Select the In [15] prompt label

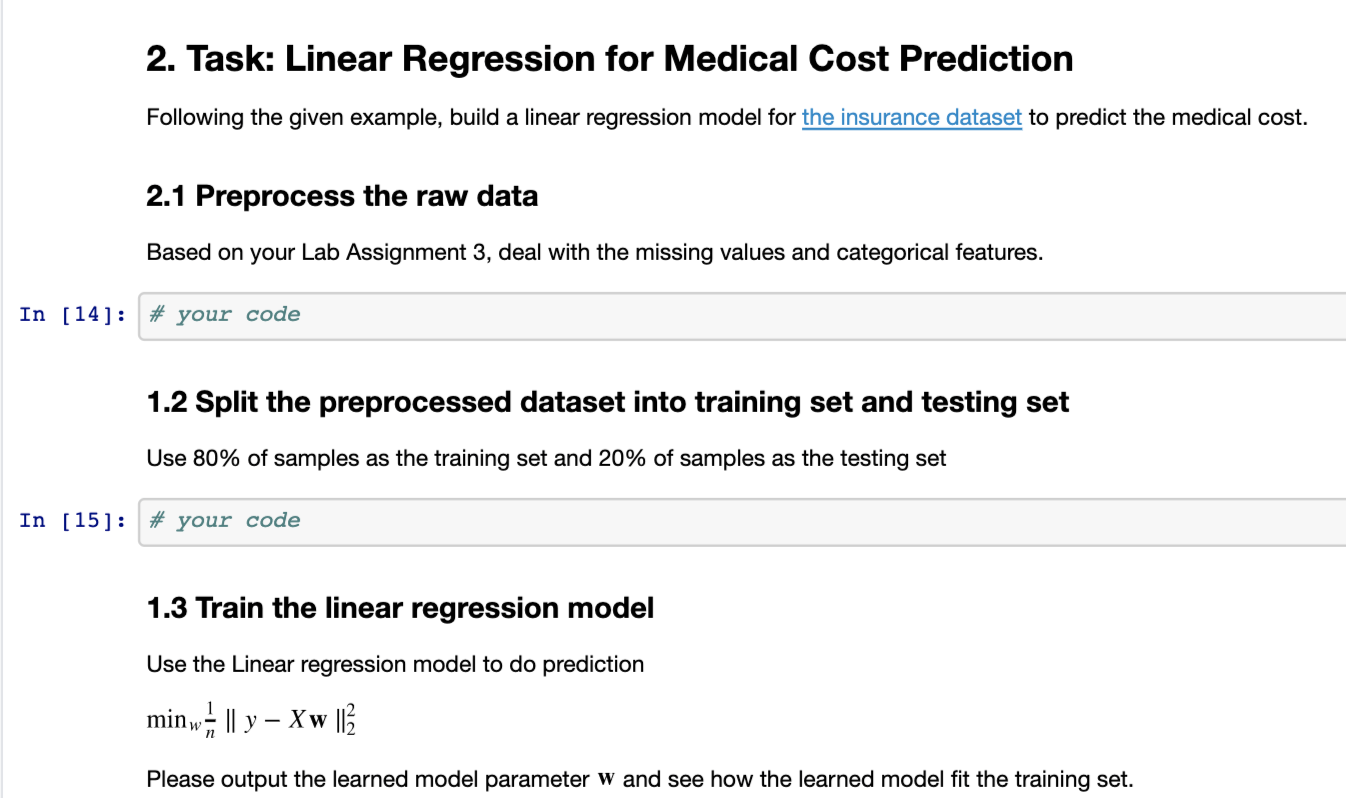(73, 521)
